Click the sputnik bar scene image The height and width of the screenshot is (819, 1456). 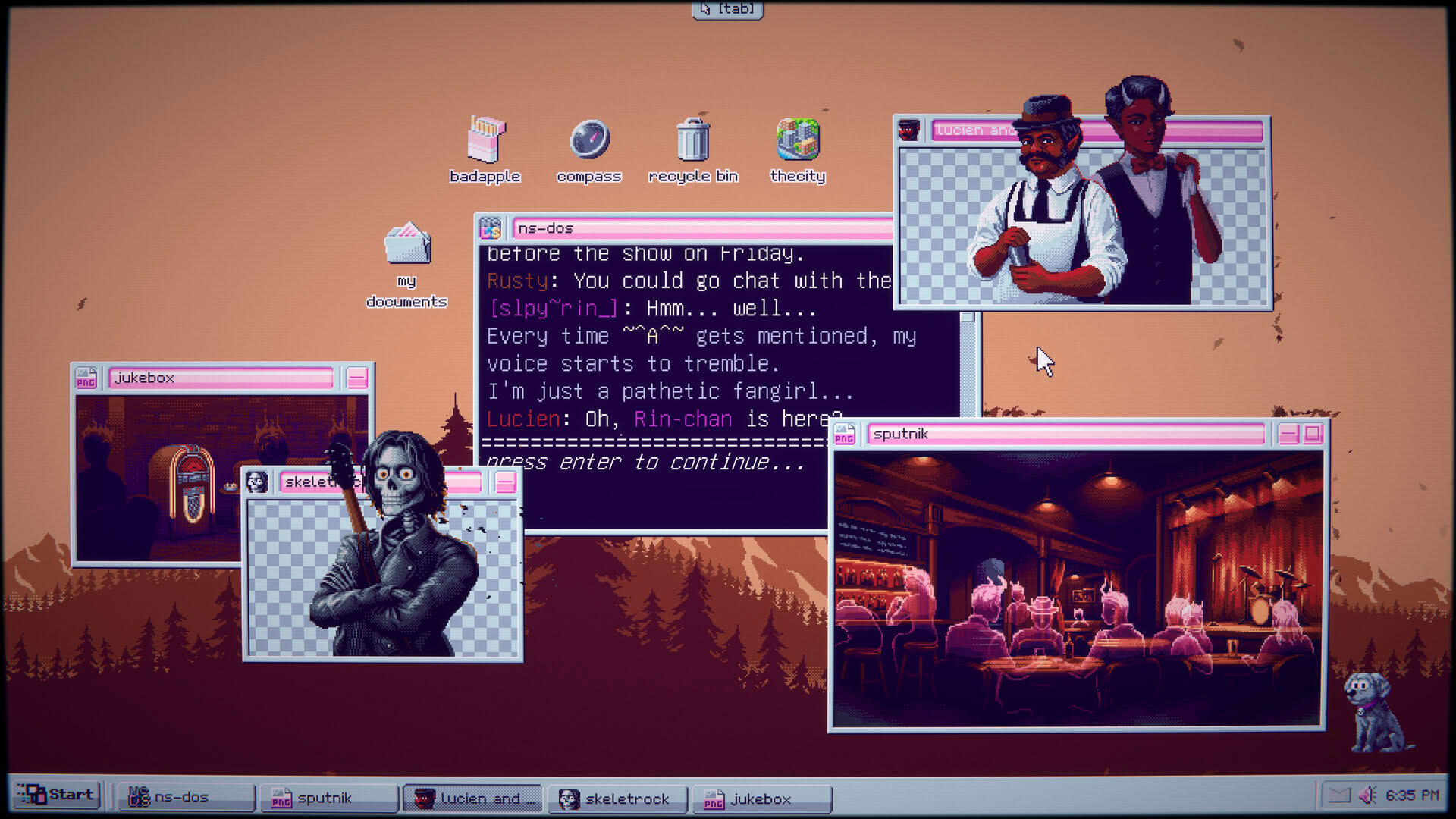pyautogui.click(x=1078, y=589)
